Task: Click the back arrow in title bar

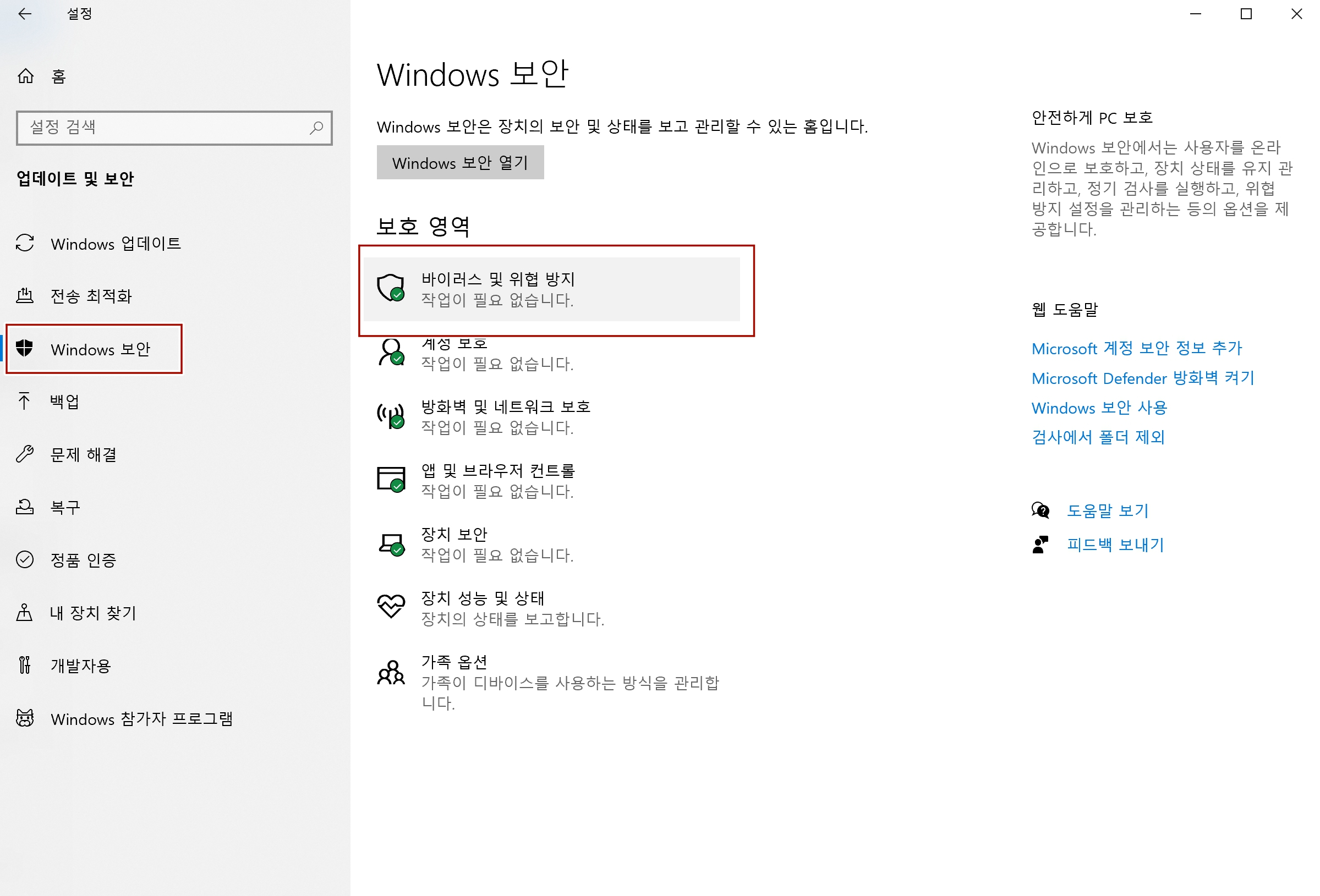Action: tap(24, 14)
